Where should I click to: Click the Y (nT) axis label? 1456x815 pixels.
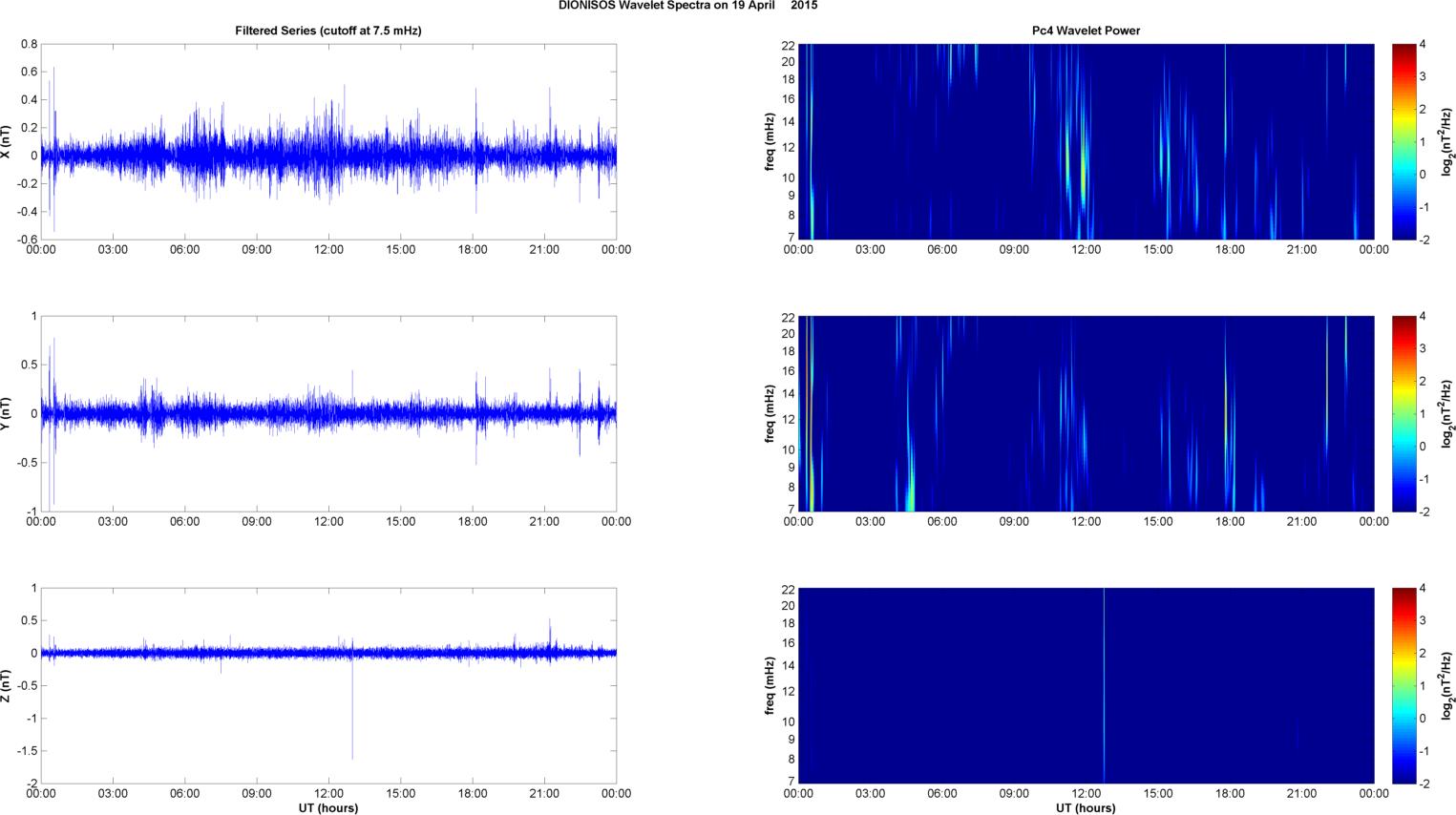click(7, 413)
